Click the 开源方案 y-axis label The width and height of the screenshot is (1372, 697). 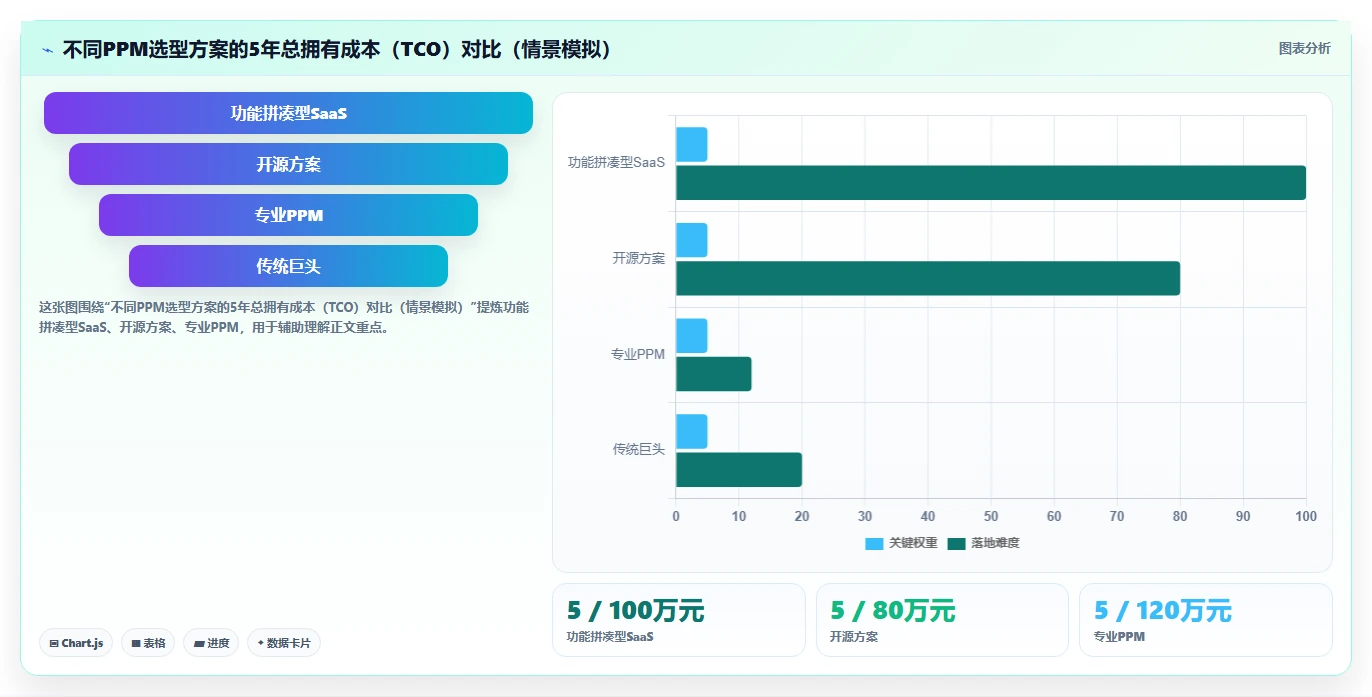(x=639, y=258)
